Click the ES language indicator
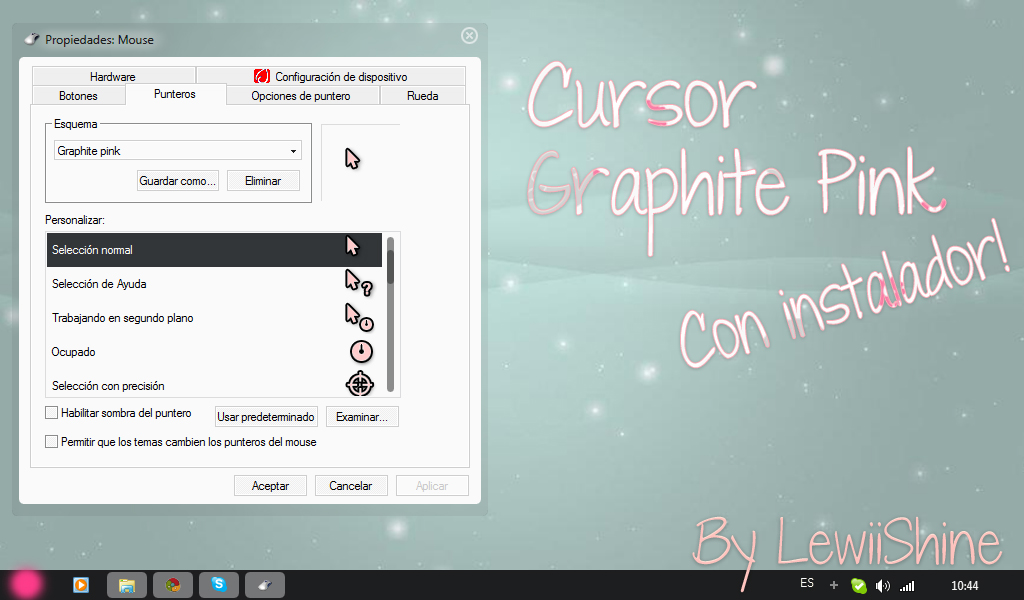This screenshot has height=600, width=1024. click(807, 582)
